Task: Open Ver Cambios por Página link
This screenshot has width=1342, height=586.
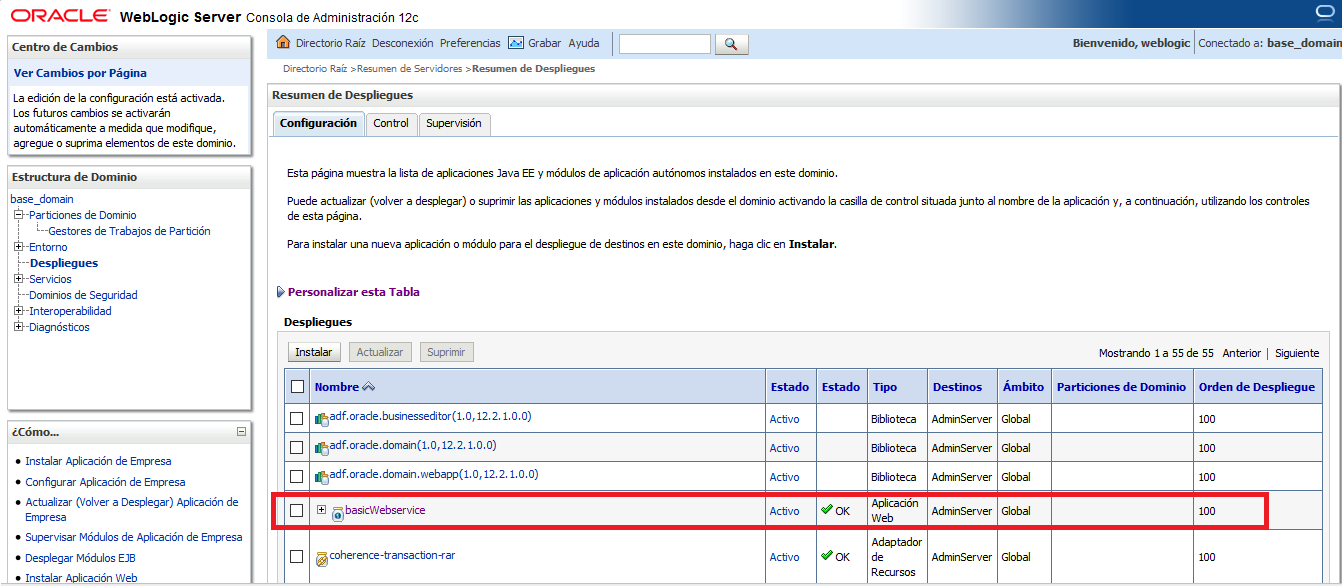Action: coord(80,73)
